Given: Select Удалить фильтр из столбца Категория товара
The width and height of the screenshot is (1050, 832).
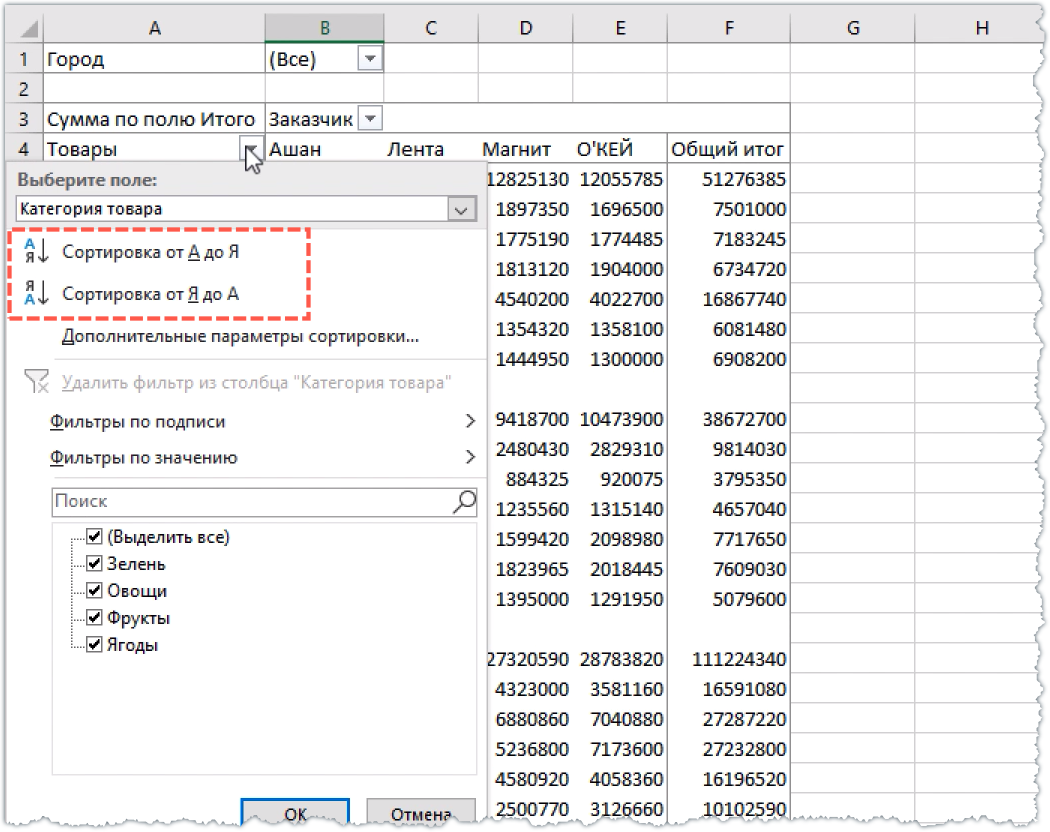Looking at the screenshot, I should (x=256, y=383).
